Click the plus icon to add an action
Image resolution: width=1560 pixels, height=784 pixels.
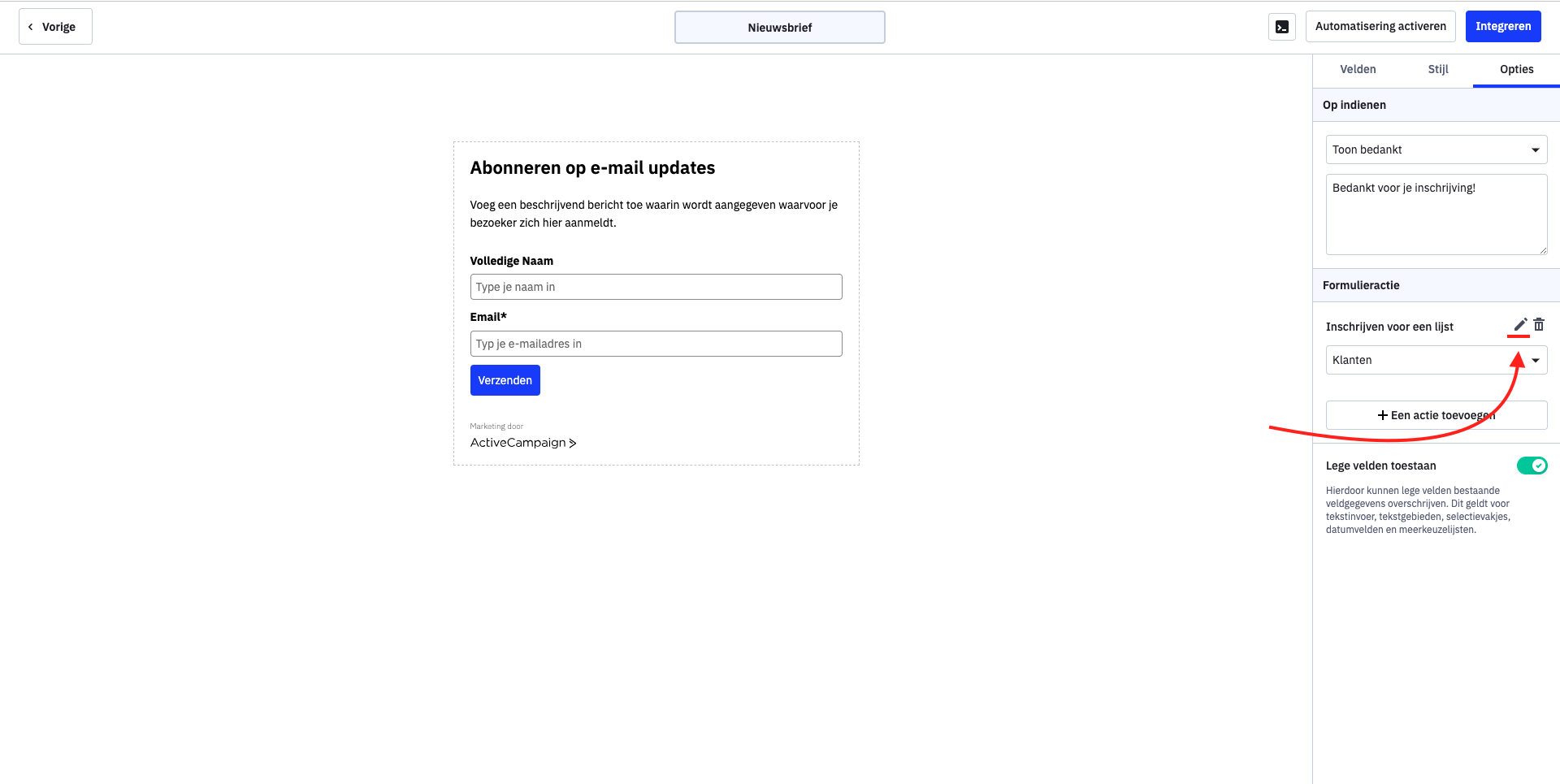(1382, 415)
